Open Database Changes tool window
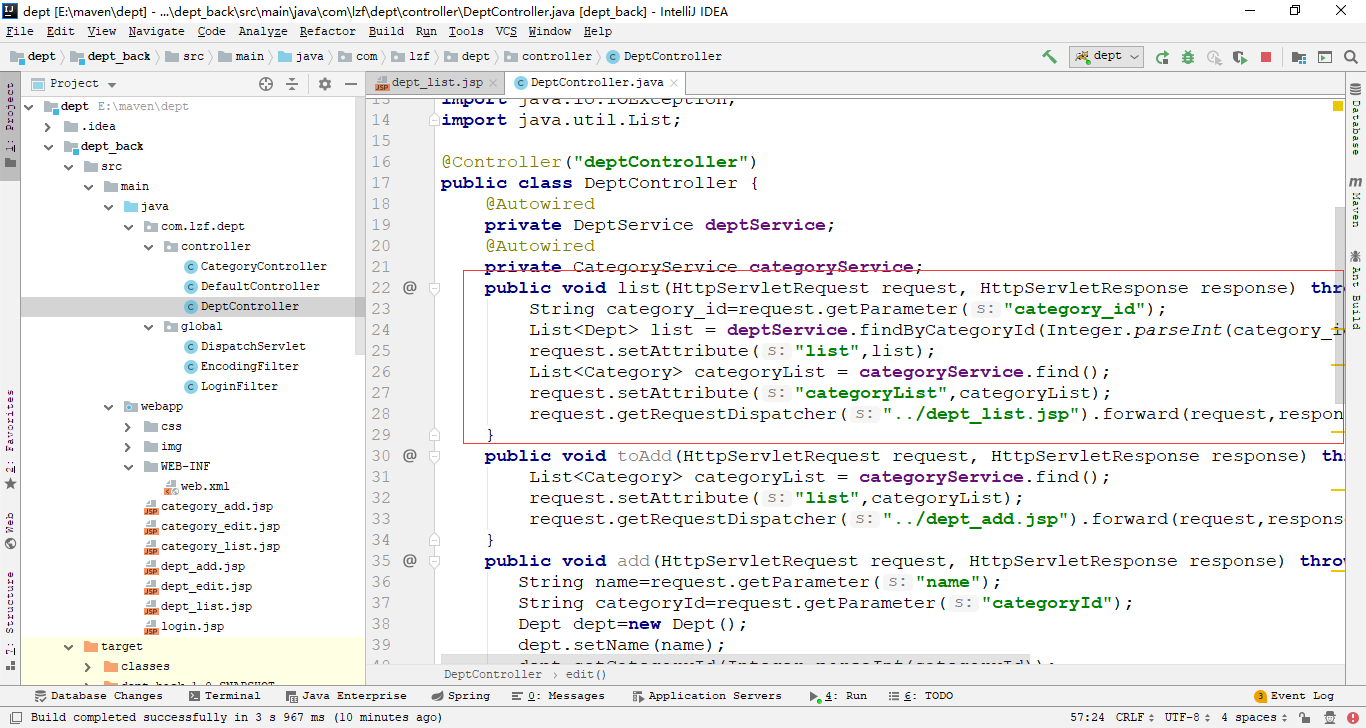The image size is (1366, 728). coord(98,696)
